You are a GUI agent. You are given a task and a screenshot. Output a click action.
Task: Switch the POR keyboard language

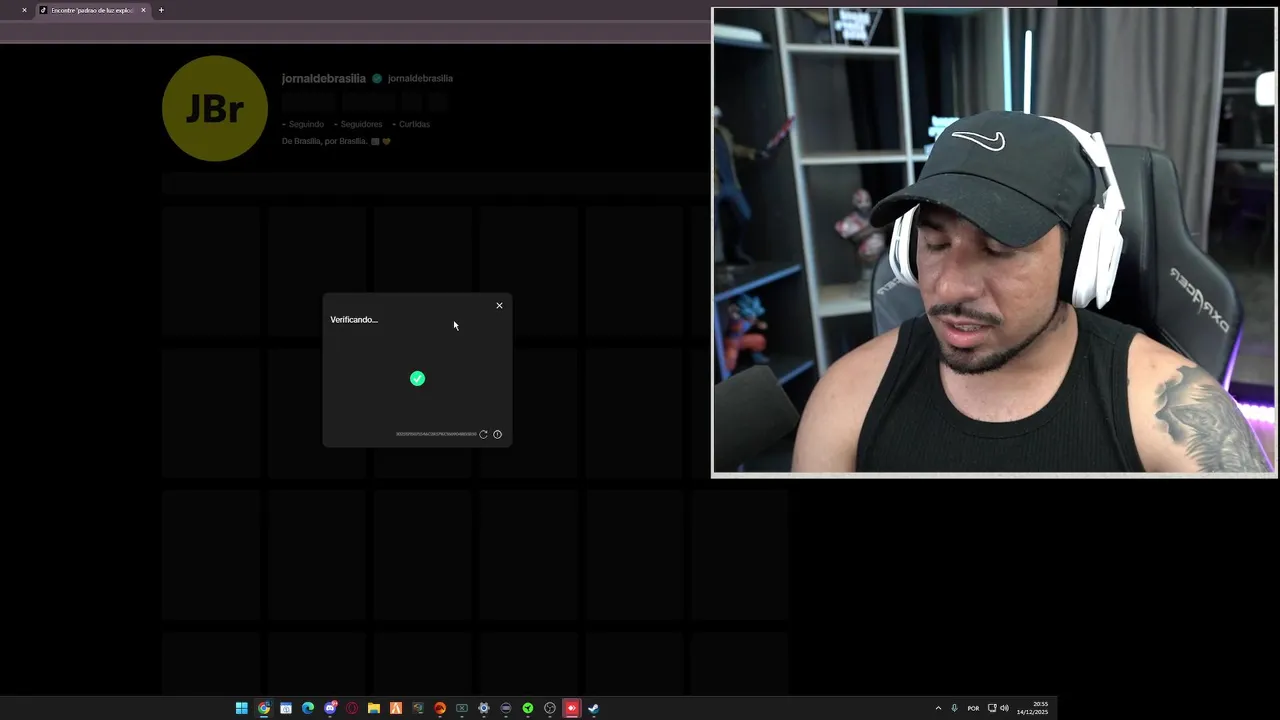point(973,708)
